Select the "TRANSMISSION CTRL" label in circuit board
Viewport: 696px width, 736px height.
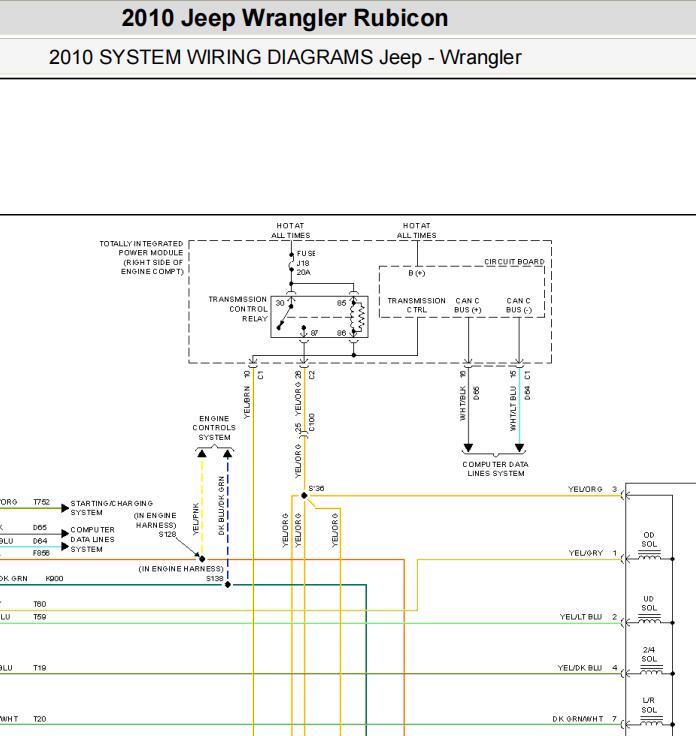(x=416, y=305)
